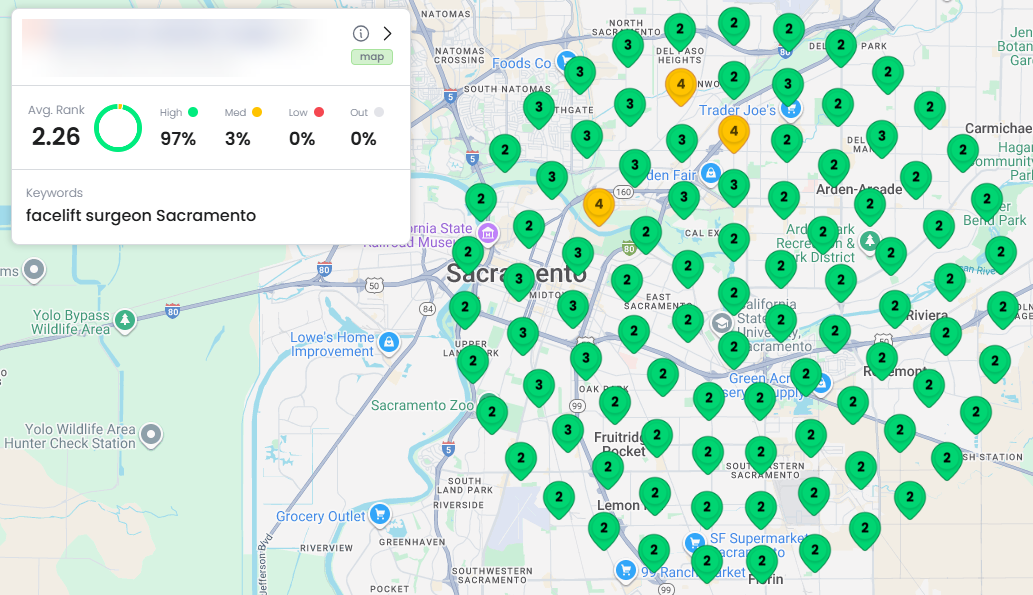This screenshot has width=1033, height=595.
Task: Expand details with the right chevron arrow
Action: click(x=388, y=34)
